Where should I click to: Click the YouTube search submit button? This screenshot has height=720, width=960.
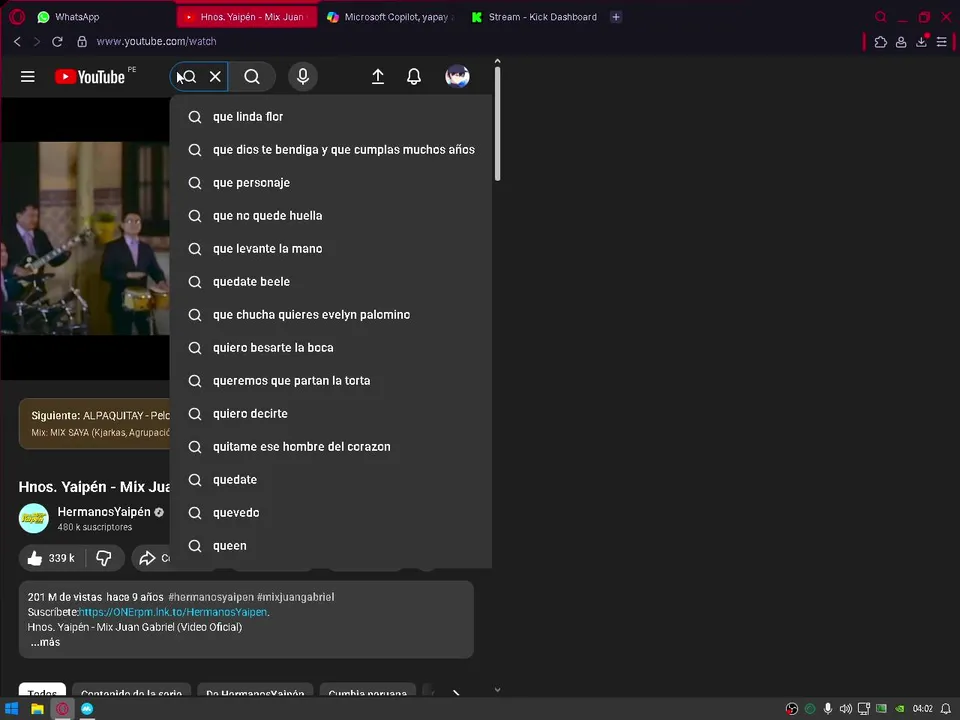[252, 77]
